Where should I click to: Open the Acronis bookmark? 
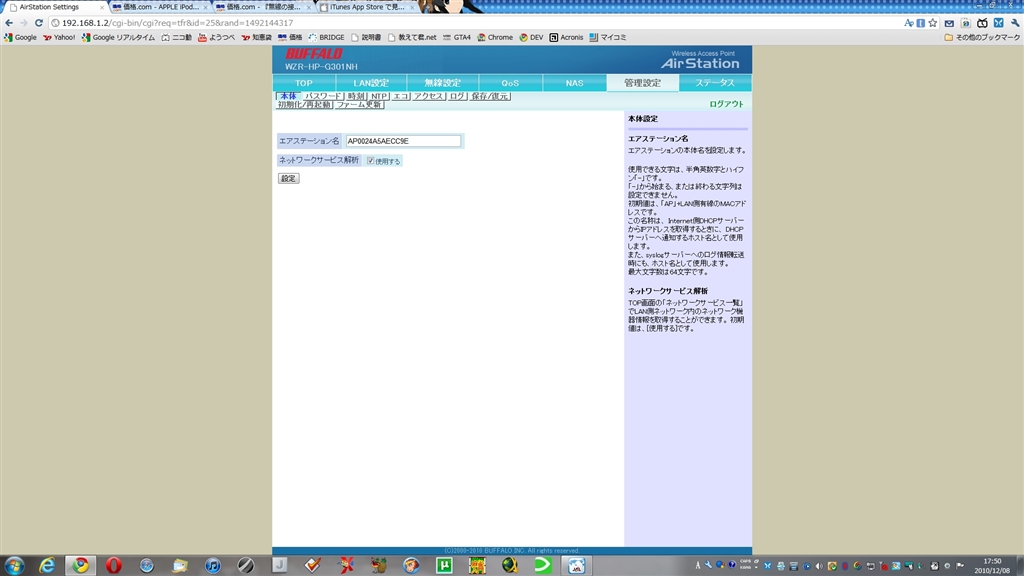[566, 38]
